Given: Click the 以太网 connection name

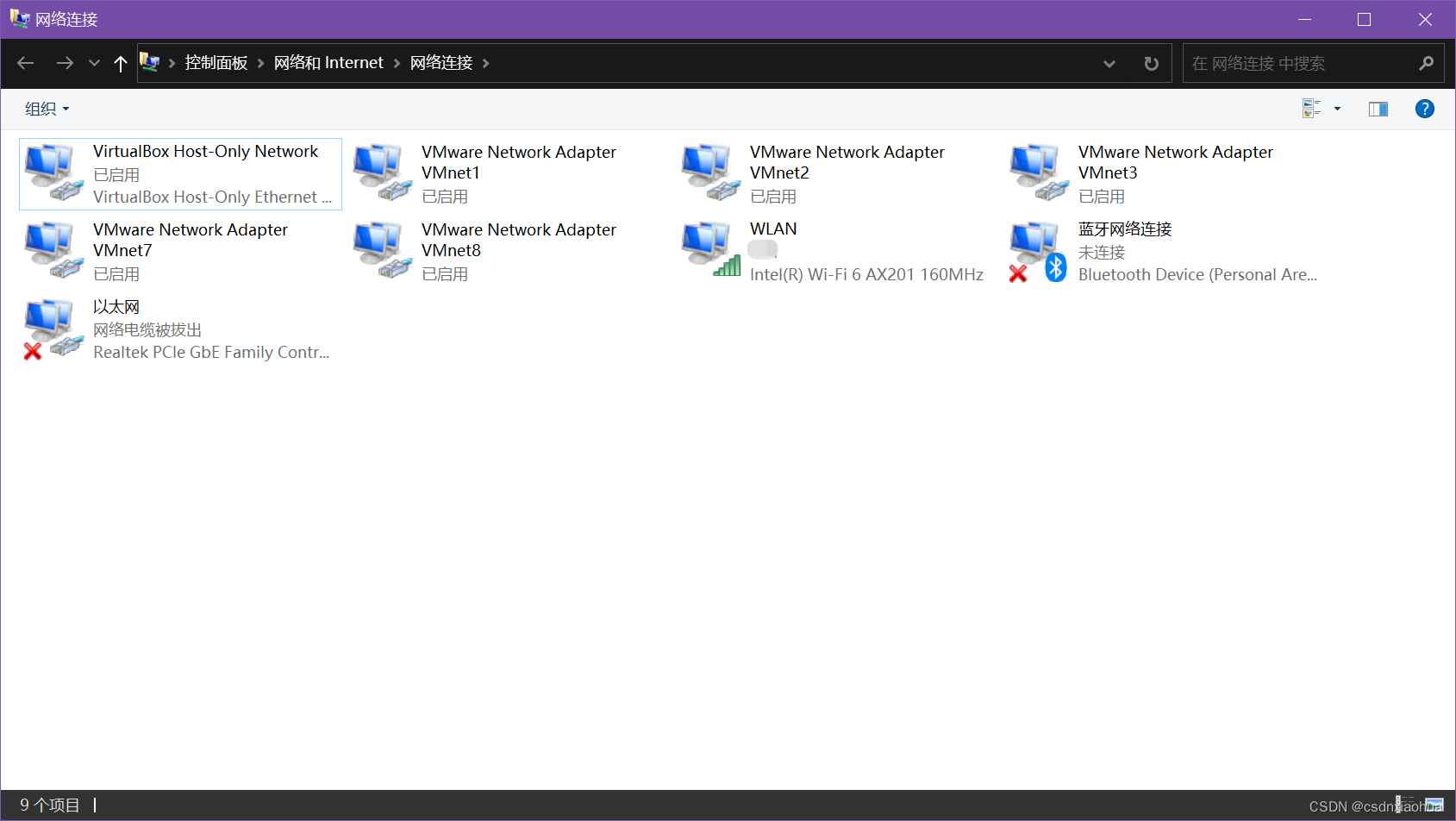Looking at the screenshot, I should (116, 306).
